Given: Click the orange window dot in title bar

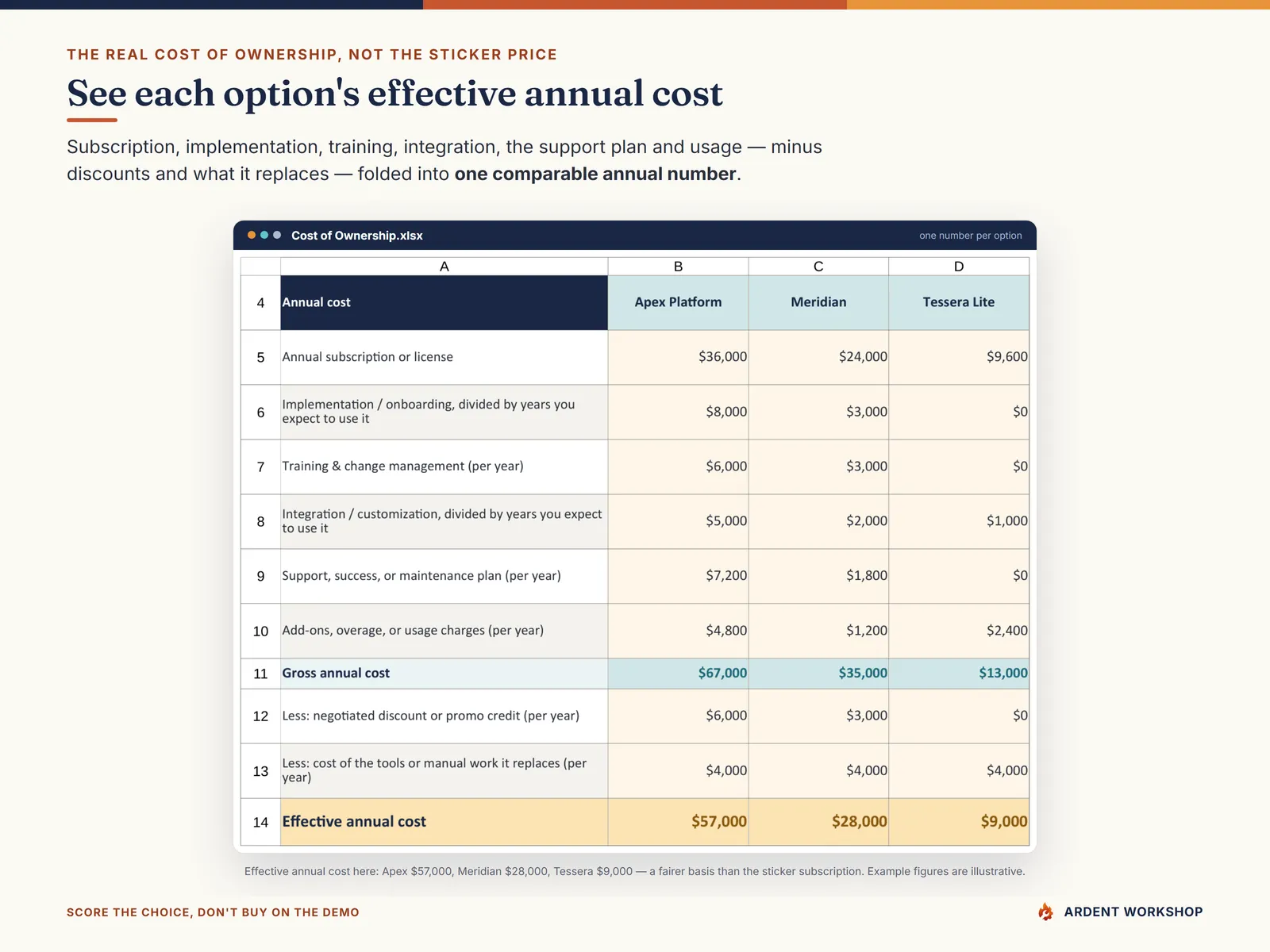Looking at the screenshot, I should [252, 235].
